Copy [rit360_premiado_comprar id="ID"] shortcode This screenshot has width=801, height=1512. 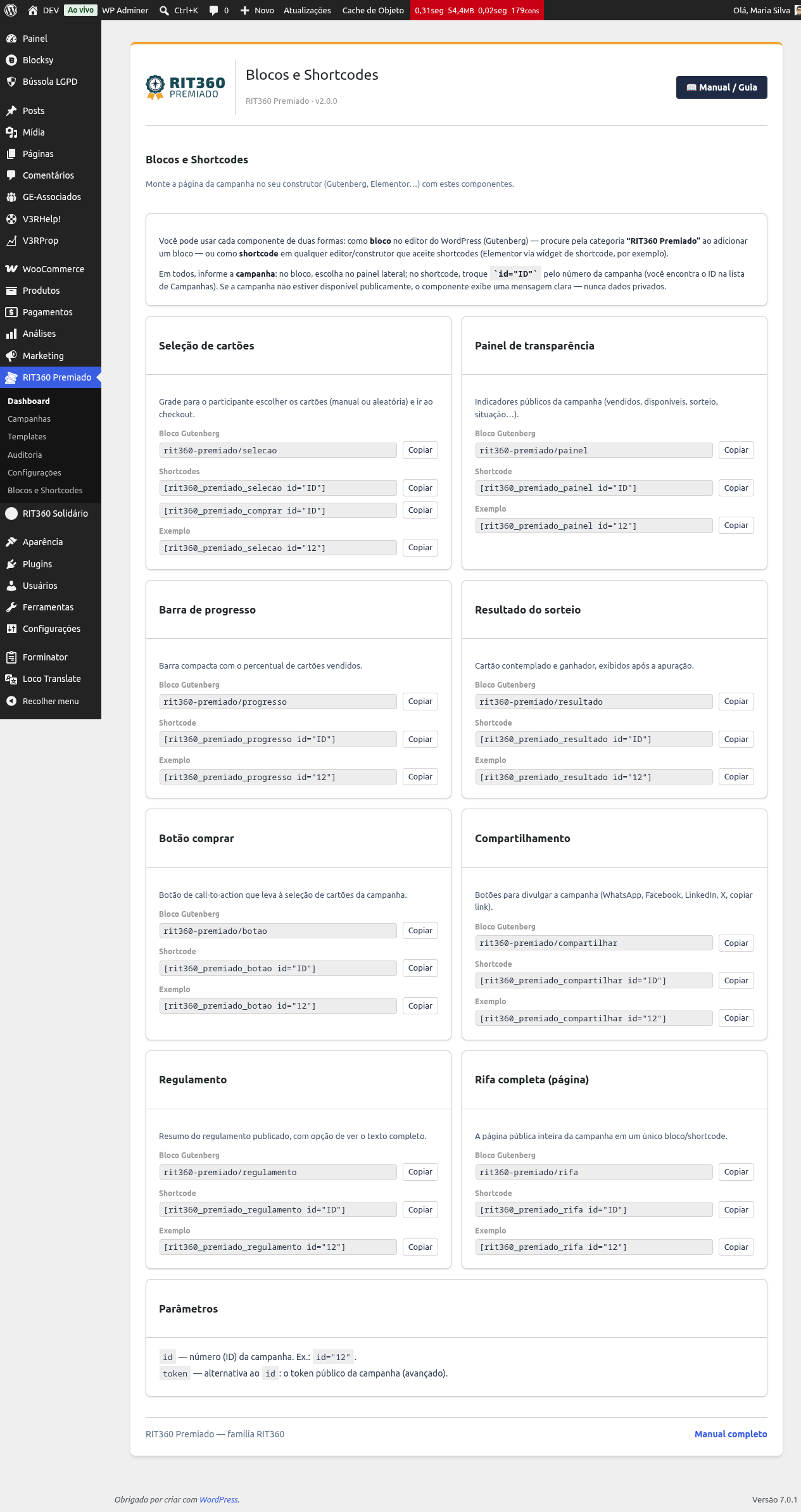[x=420, y=510]
